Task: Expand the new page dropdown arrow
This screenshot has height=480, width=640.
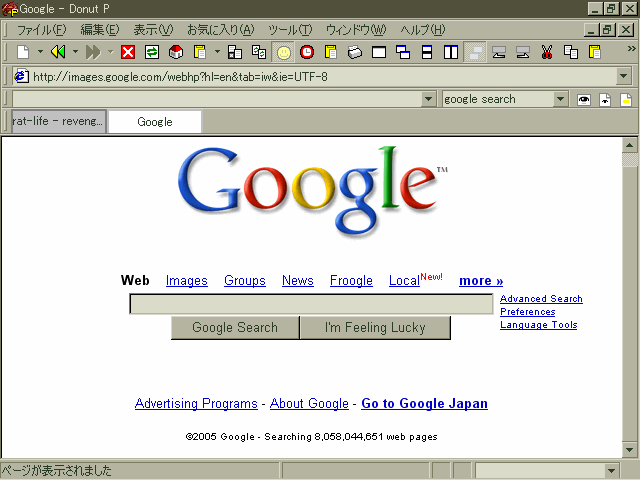Action: pyautogui.click(x=40, y=52)
